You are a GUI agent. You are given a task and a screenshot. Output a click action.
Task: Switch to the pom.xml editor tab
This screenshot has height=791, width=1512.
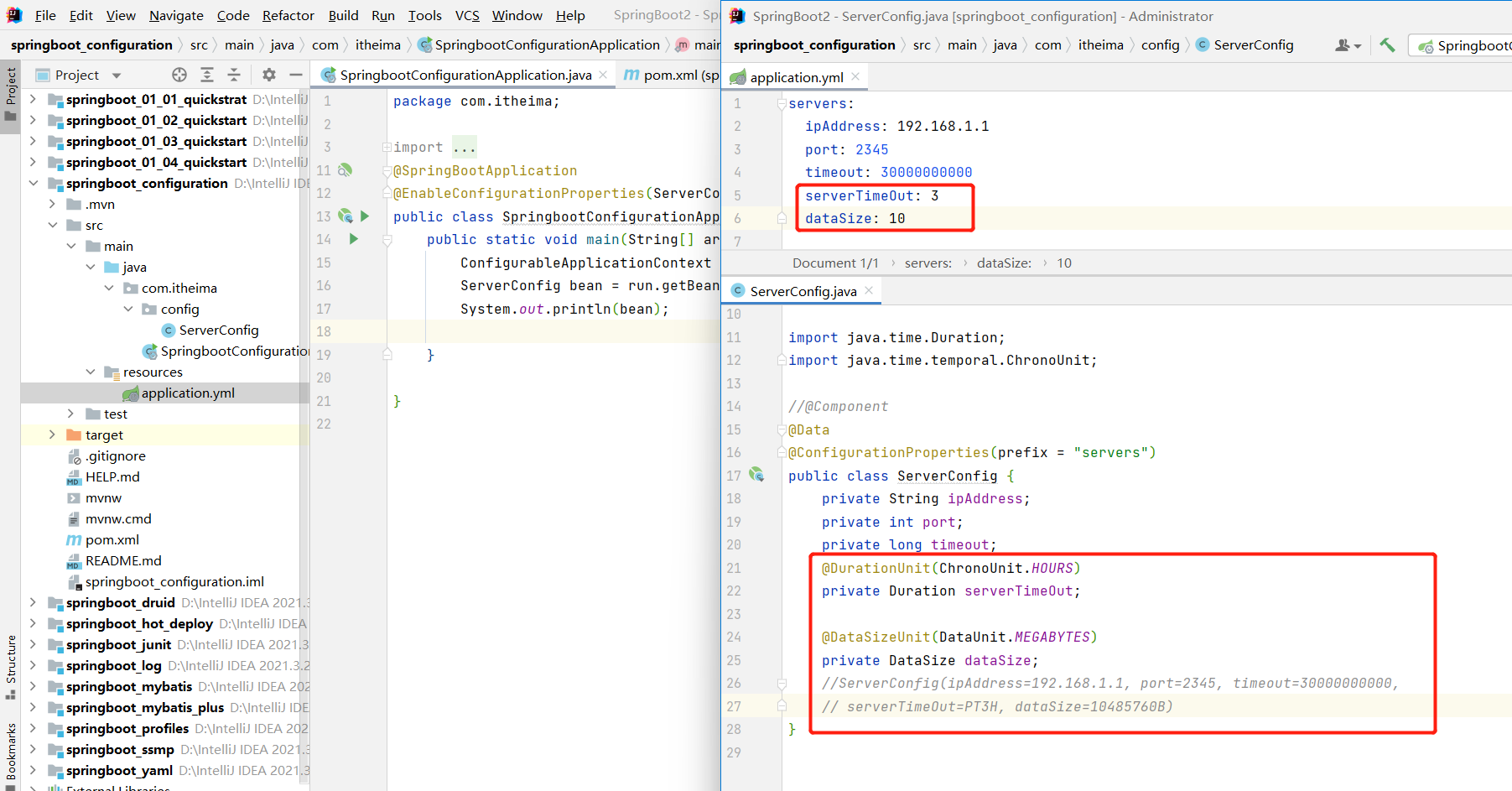point(671,75)
